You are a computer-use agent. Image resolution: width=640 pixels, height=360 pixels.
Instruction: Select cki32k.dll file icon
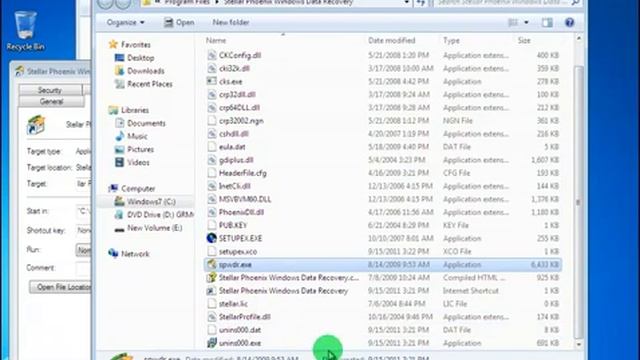(x=211, y=68)
